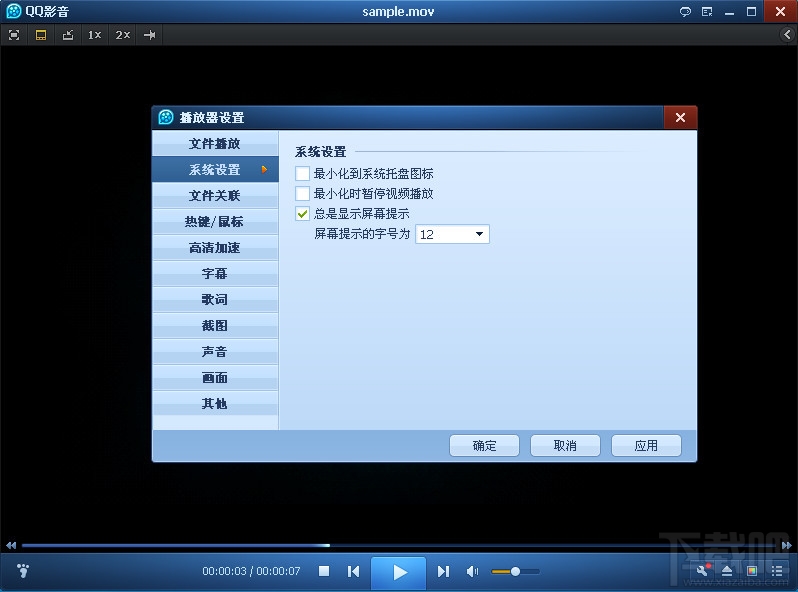Open the 其他 settings tab
798x592 pixels.
215,404
